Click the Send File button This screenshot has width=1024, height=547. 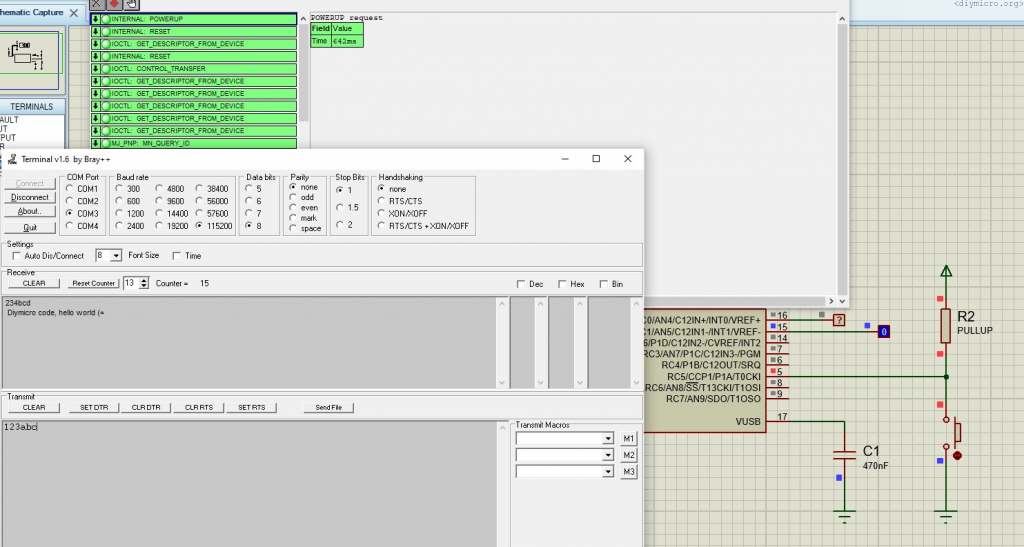[x=328, y=407]
